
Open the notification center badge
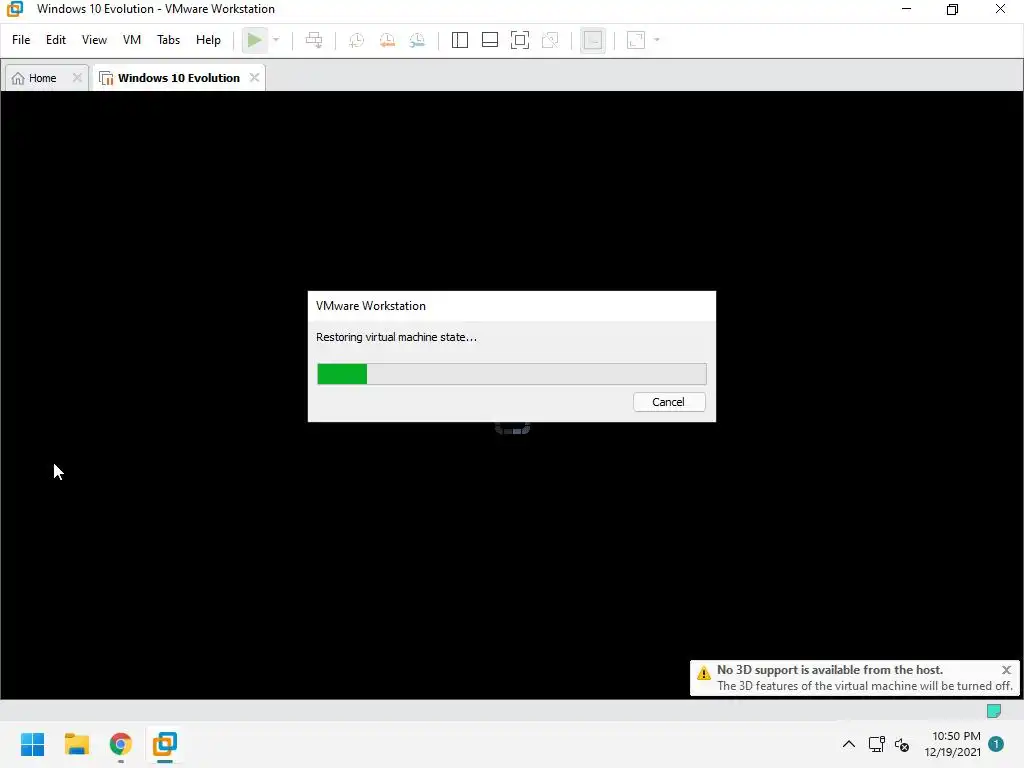click(996, 744)
